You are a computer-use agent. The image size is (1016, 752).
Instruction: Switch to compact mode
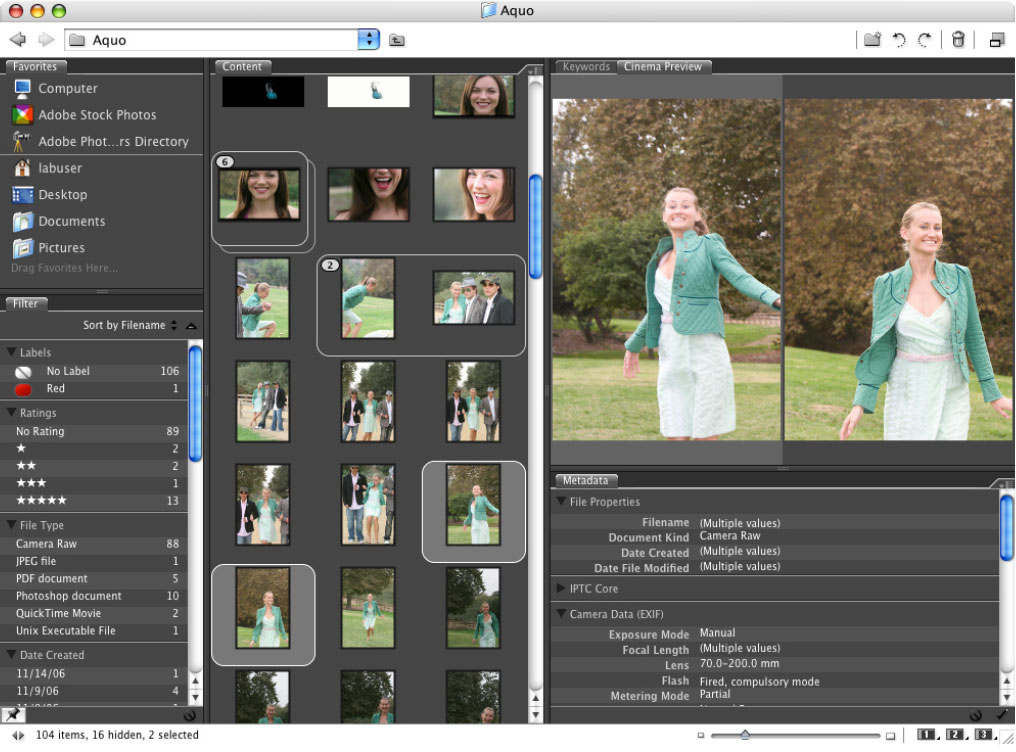pyautogui.click(x=996, y=40)
